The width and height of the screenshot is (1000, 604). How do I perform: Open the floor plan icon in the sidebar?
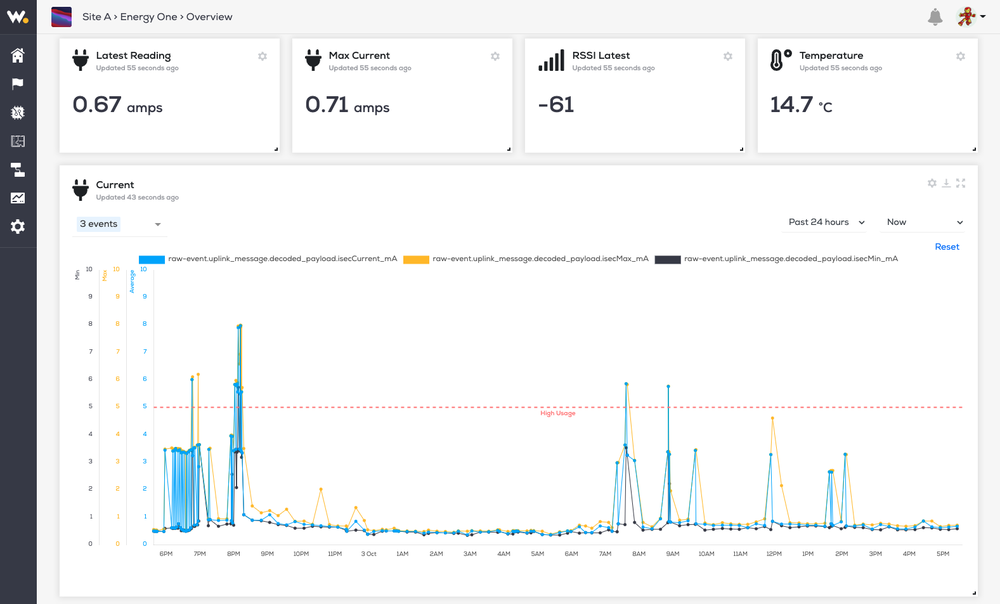coord(18,141)
